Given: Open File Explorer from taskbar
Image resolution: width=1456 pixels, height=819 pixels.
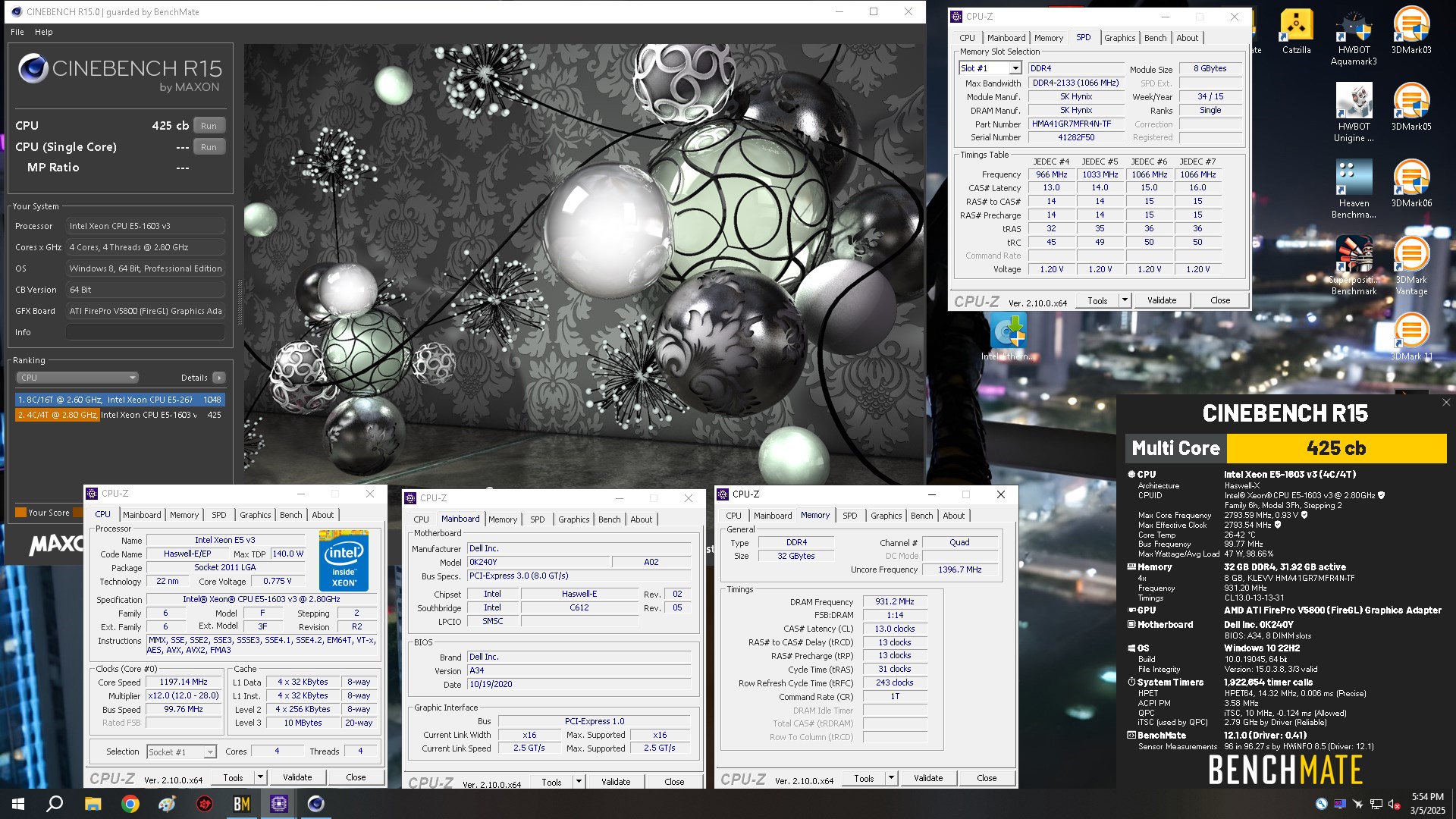Looking at the screenshot, I should [93, 804].
